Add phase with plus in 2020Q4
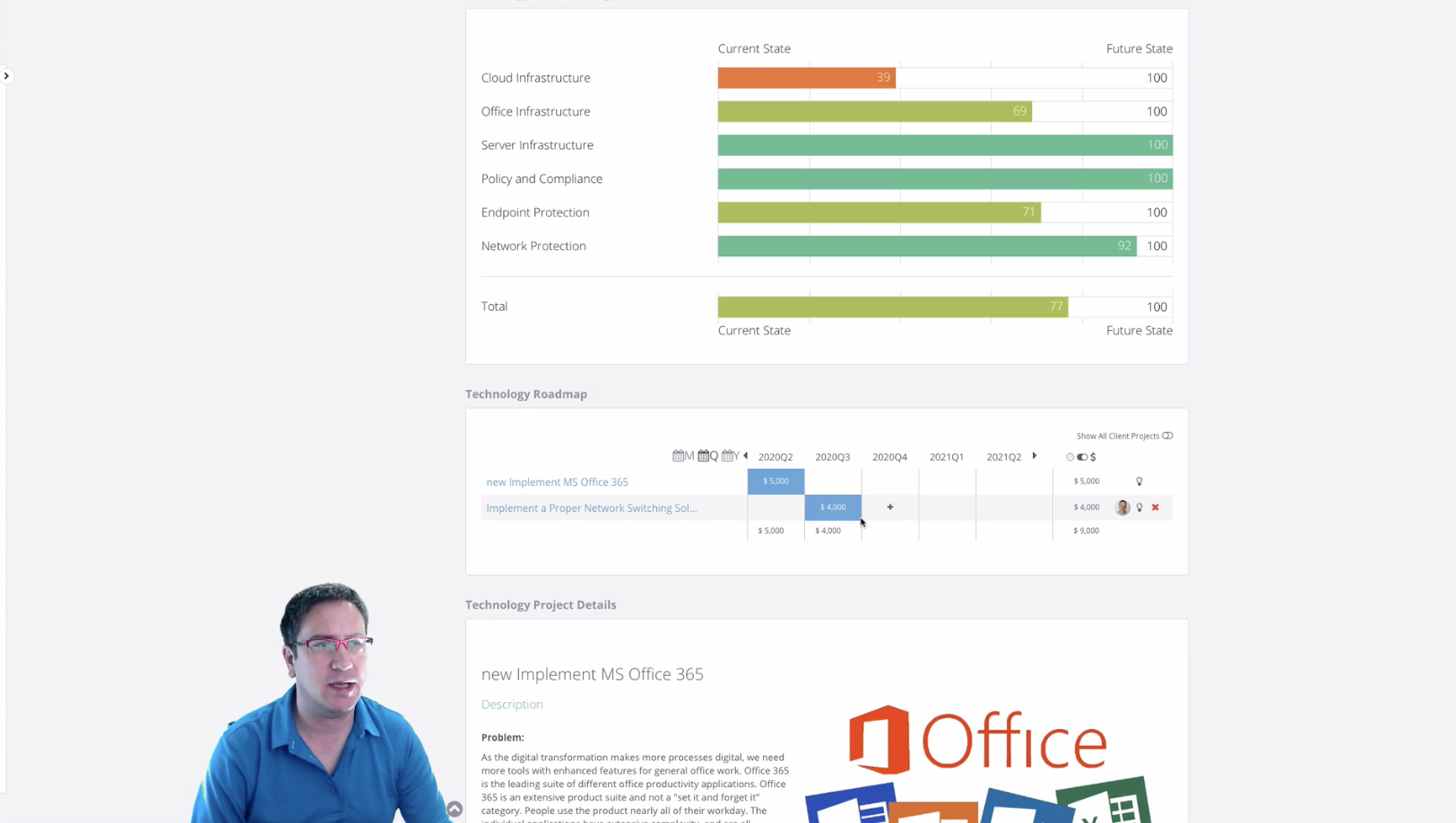Screen dimensions: 1456x823 890,507
